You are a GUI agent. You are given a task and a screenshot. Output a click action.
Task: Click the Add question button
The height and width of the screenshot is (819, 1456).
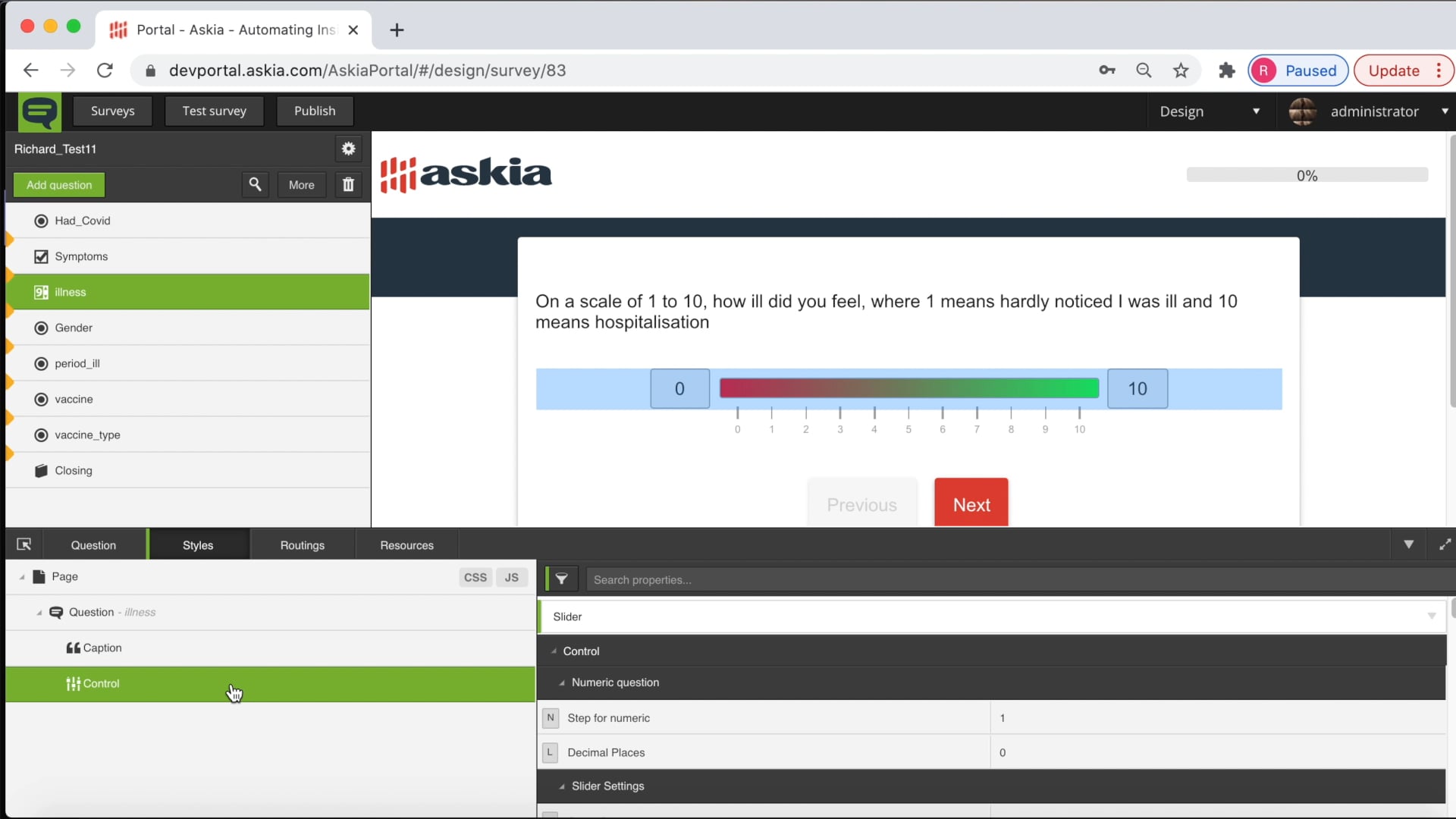(58, 184)
